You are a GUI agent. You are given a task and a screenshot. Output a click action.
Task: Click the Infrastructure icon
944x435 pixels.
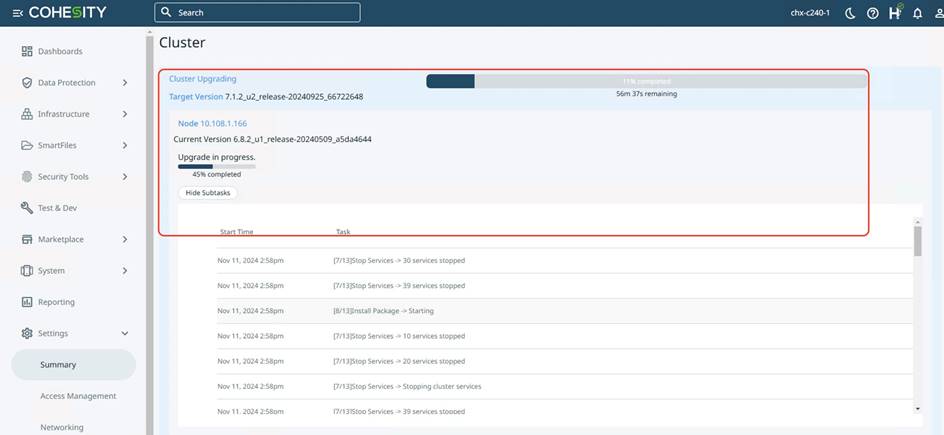click(27, 114)
